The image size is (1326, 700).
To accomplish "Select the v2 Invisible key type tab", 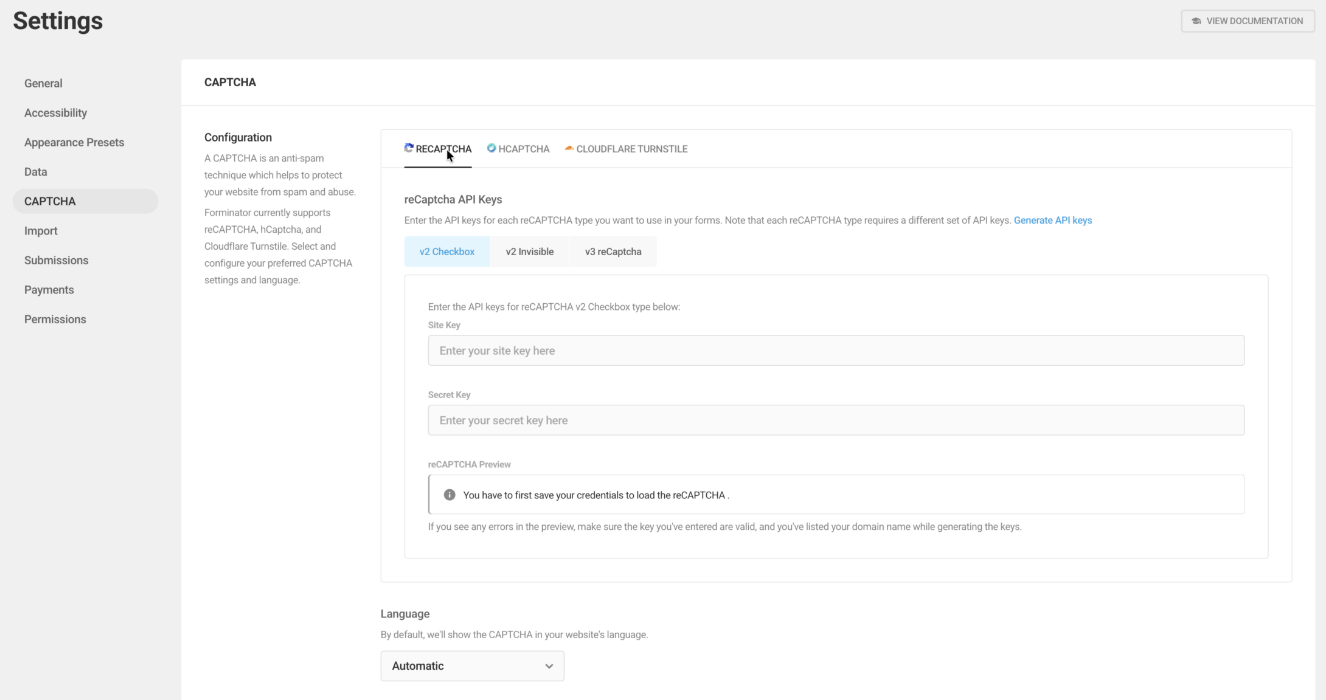I will [529, 252].
